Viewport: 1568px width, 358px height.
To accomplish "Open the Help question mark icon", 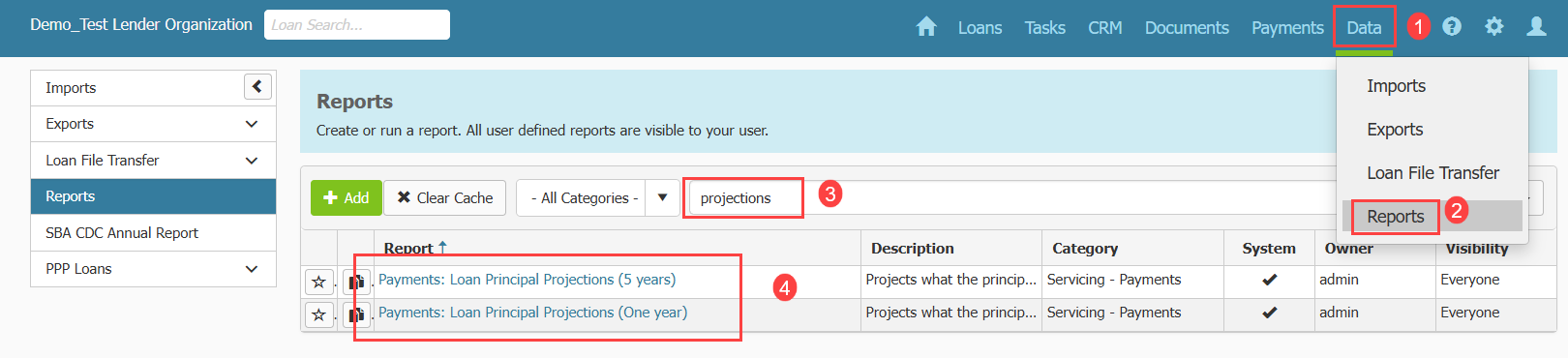I will click(x=1452, y=27).
